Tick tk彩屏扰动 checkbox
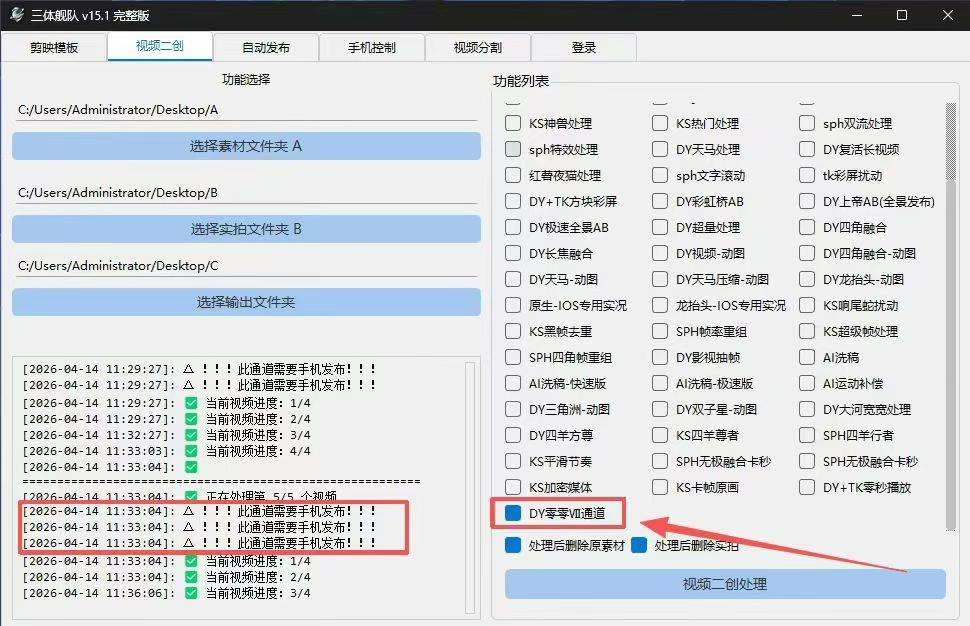Image resolution: width=970 pixels, height=626 pixels. tap(807, 175)
